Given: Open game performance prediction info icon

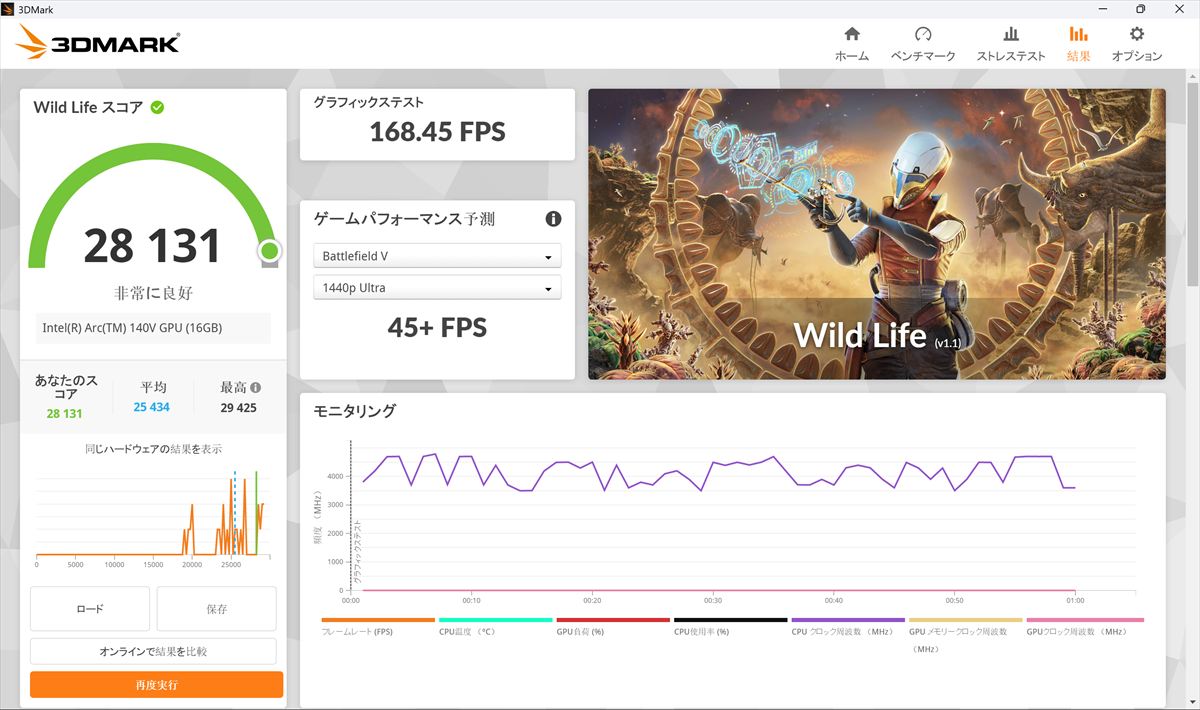Looking at the screenshot, I should 553,218.
